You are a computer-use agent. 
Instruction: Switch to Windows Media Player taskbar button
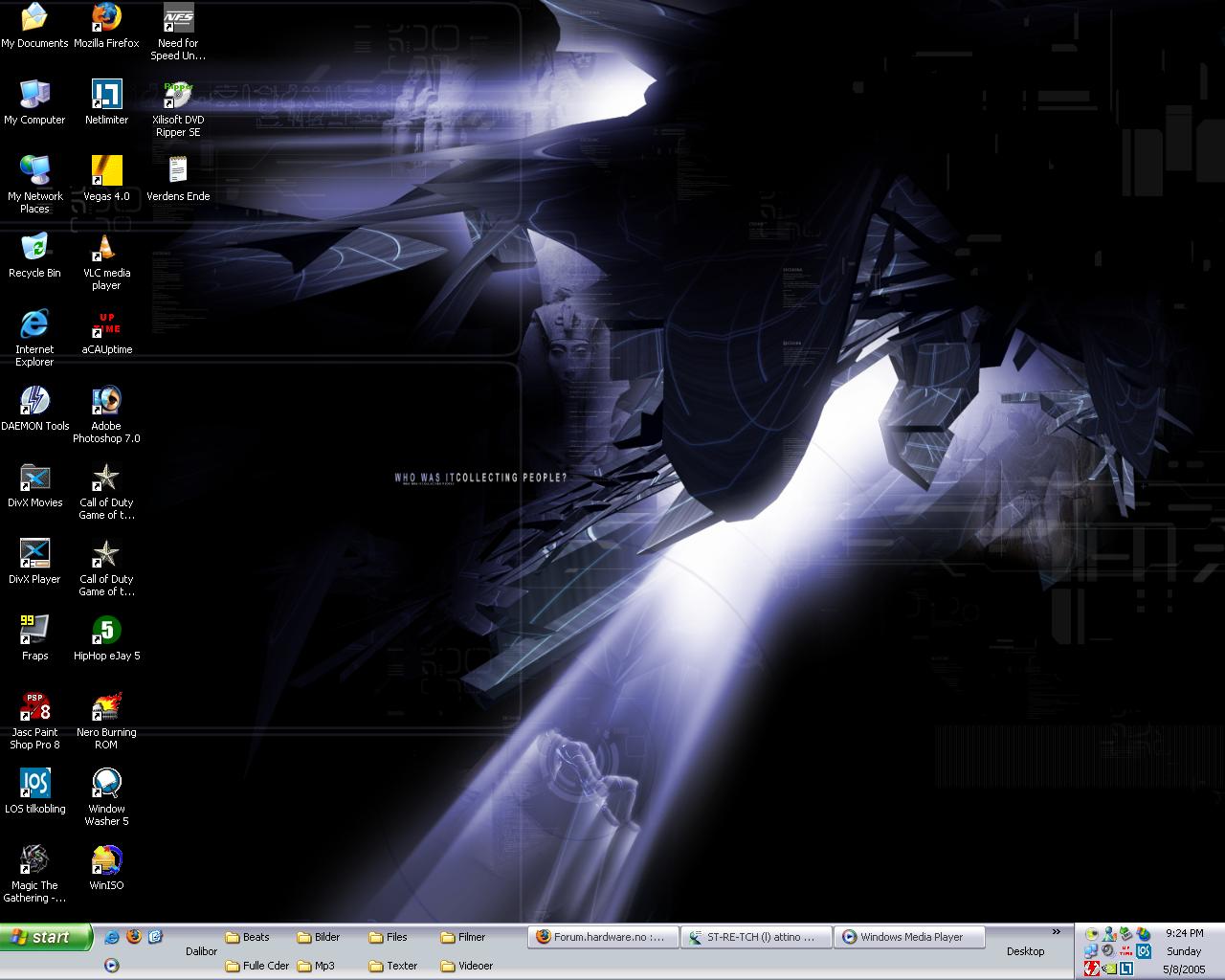point(908,937)
